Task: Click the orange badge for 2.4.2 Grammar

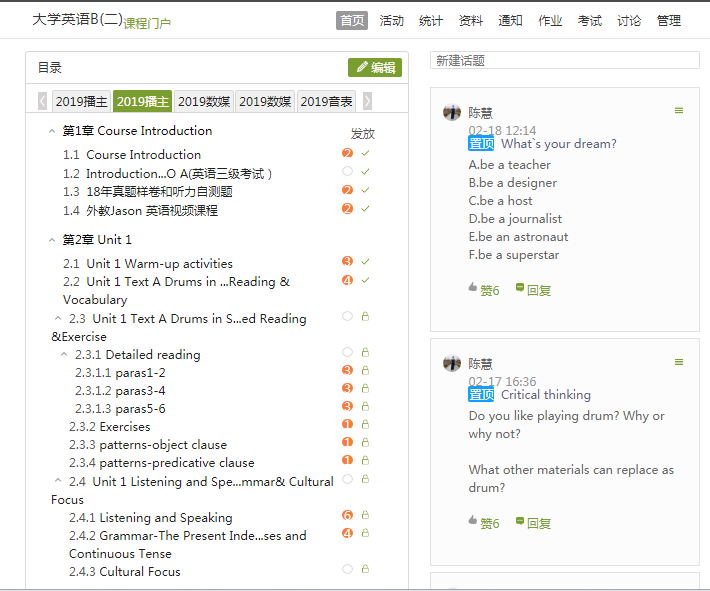Action: [x=347, y=533]
